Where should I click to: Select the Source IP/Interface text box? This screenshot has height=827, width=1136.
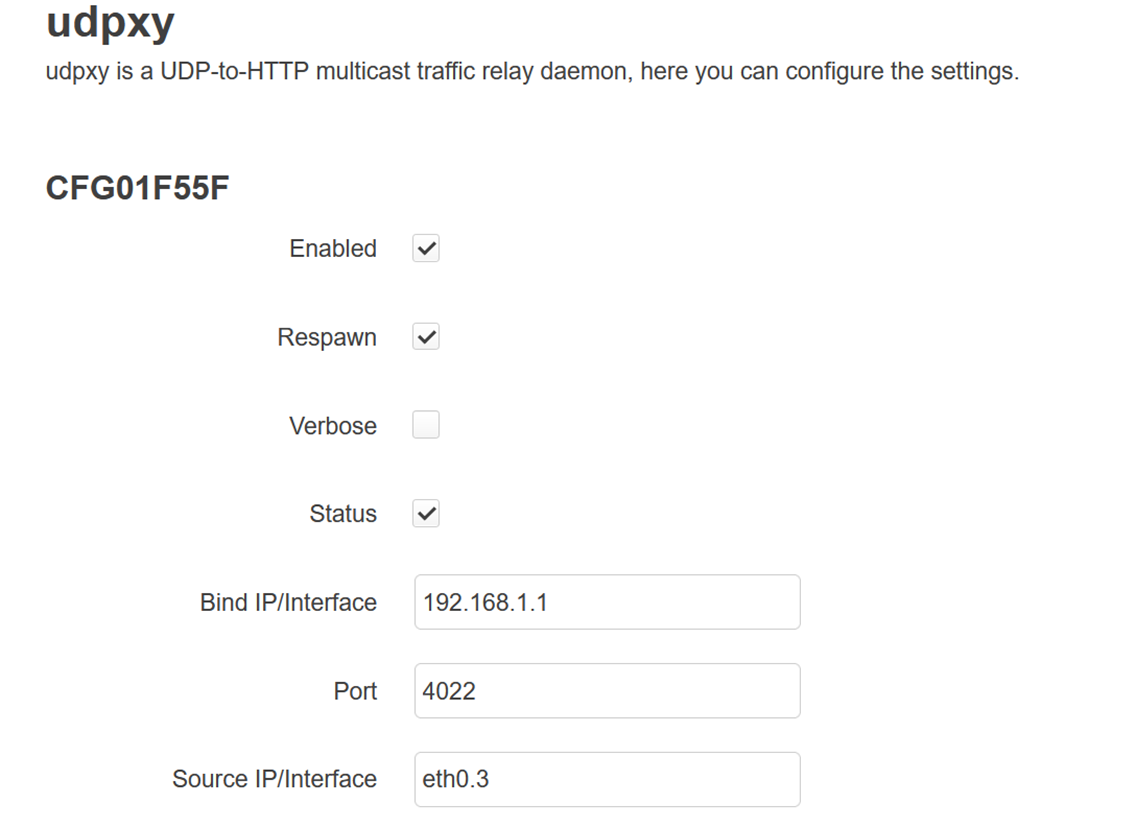coord(607,779)
